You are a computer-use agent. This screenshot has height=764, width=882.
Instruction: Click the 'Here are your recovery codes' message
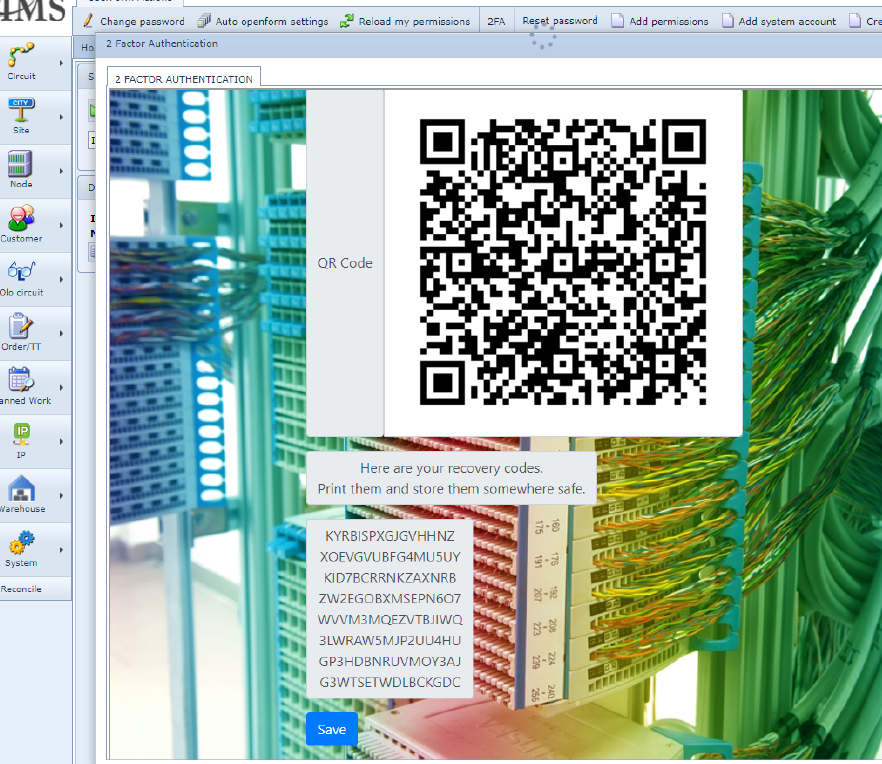click(x=451, y=478)
